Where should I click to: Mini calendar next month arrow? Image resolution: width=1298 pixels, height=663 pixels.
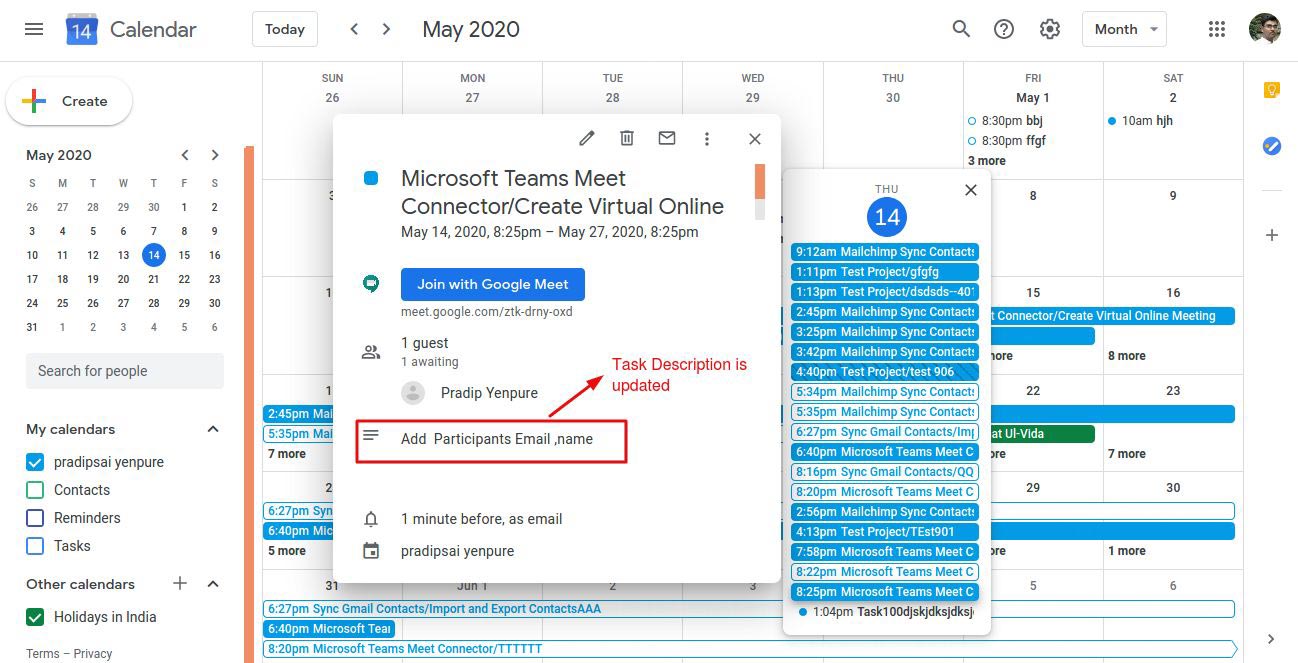pyautogui.click(x=215, y=155)
